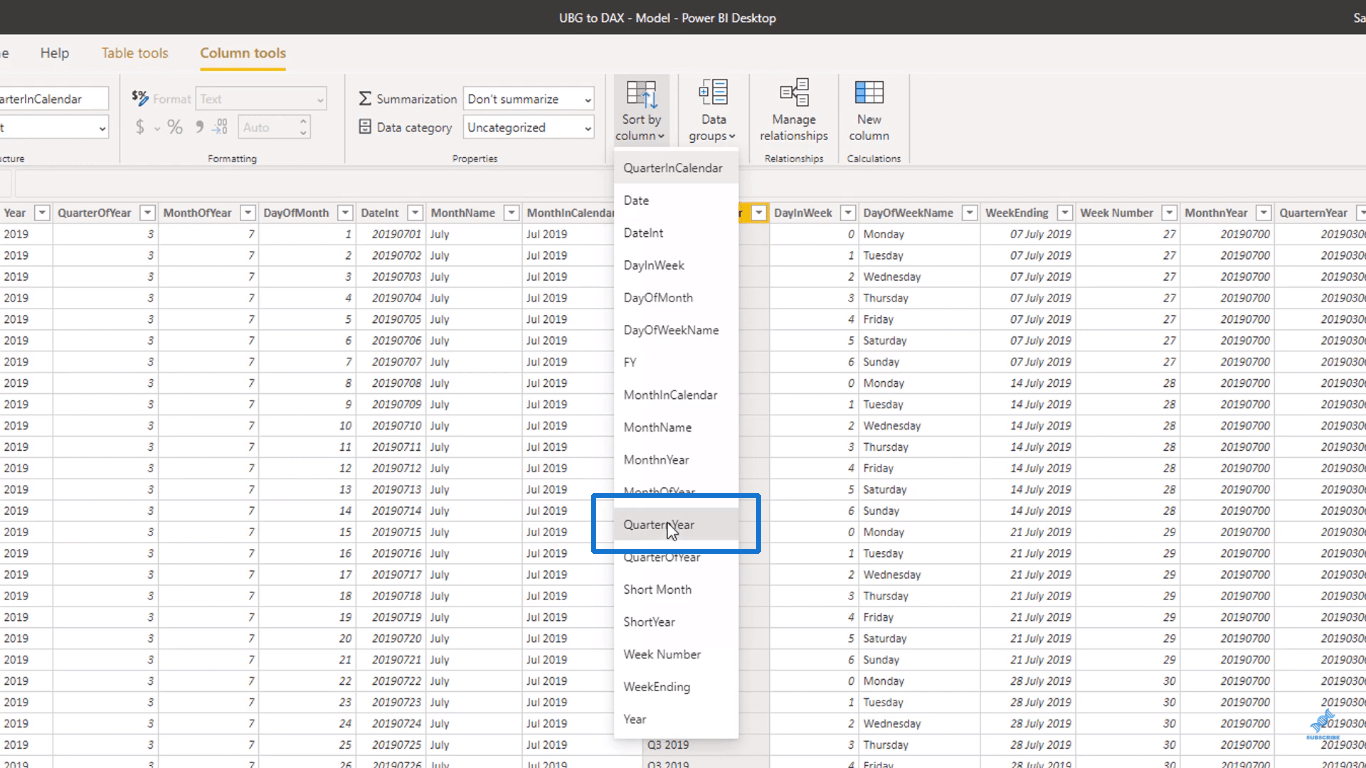Select cell 20190720 in DateInt
Image resolution: width=1366 pixels, height=768 pixels.
click(391, 638)
